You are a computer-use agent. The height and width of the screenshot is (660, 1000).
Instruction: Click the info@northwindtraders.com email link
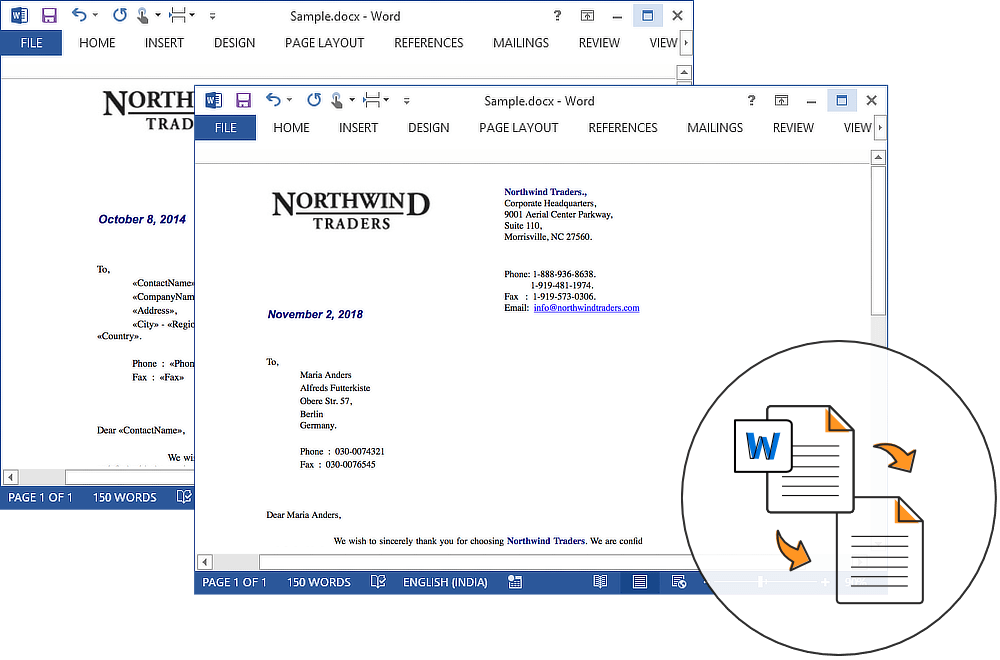click(585, 307)
